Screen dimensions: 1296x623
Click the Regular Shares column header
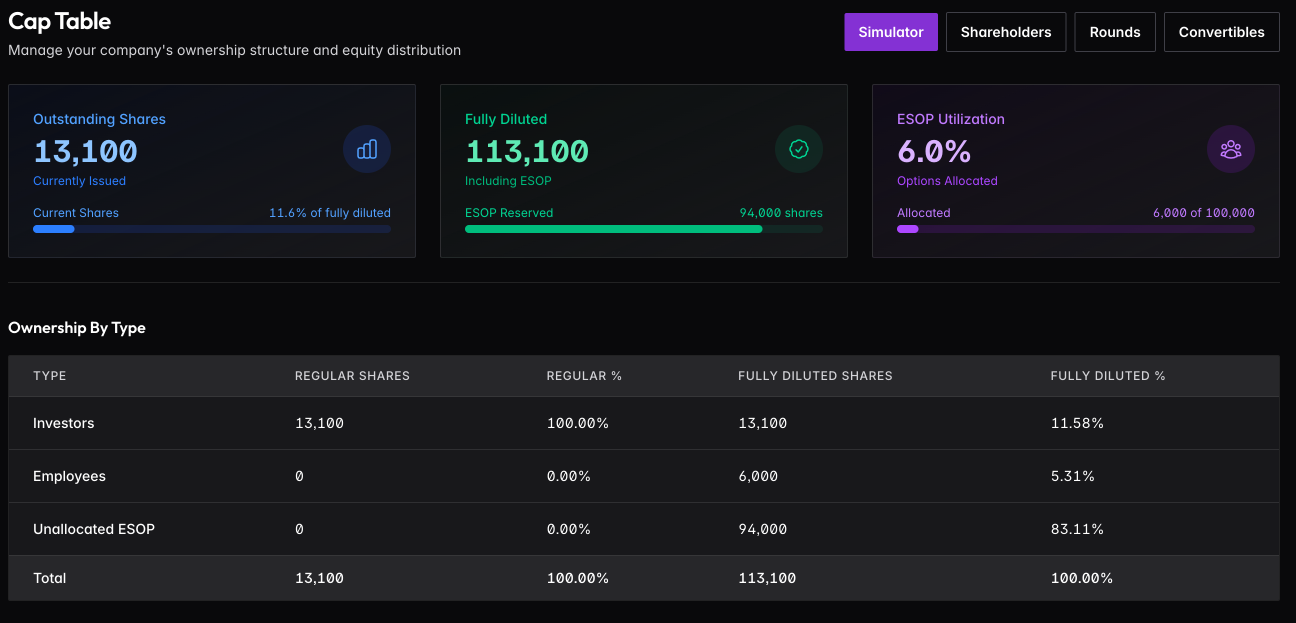[352, 376]
